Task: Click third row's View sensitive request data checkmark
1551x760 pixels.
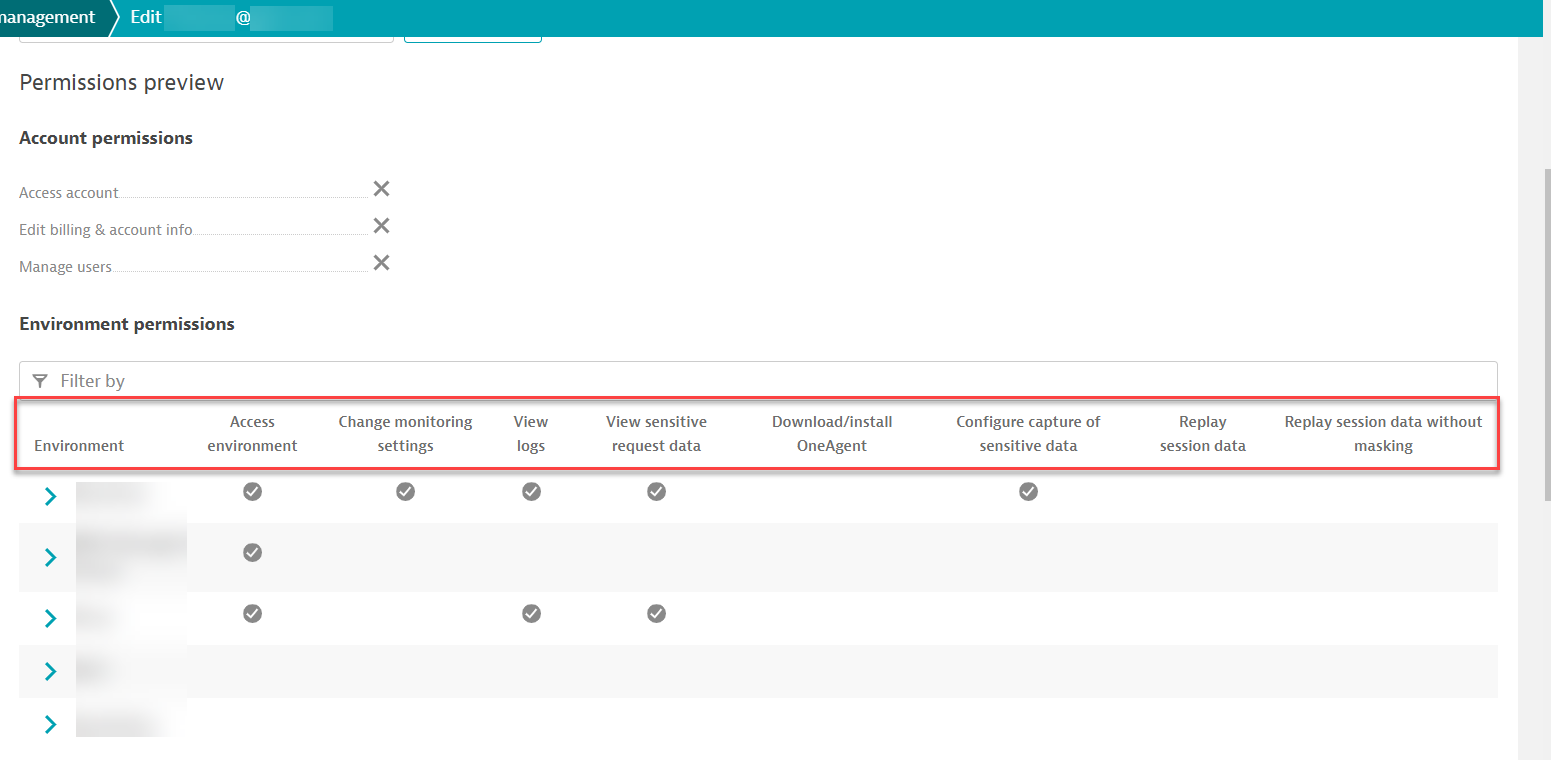Action: tap(656, 613)
